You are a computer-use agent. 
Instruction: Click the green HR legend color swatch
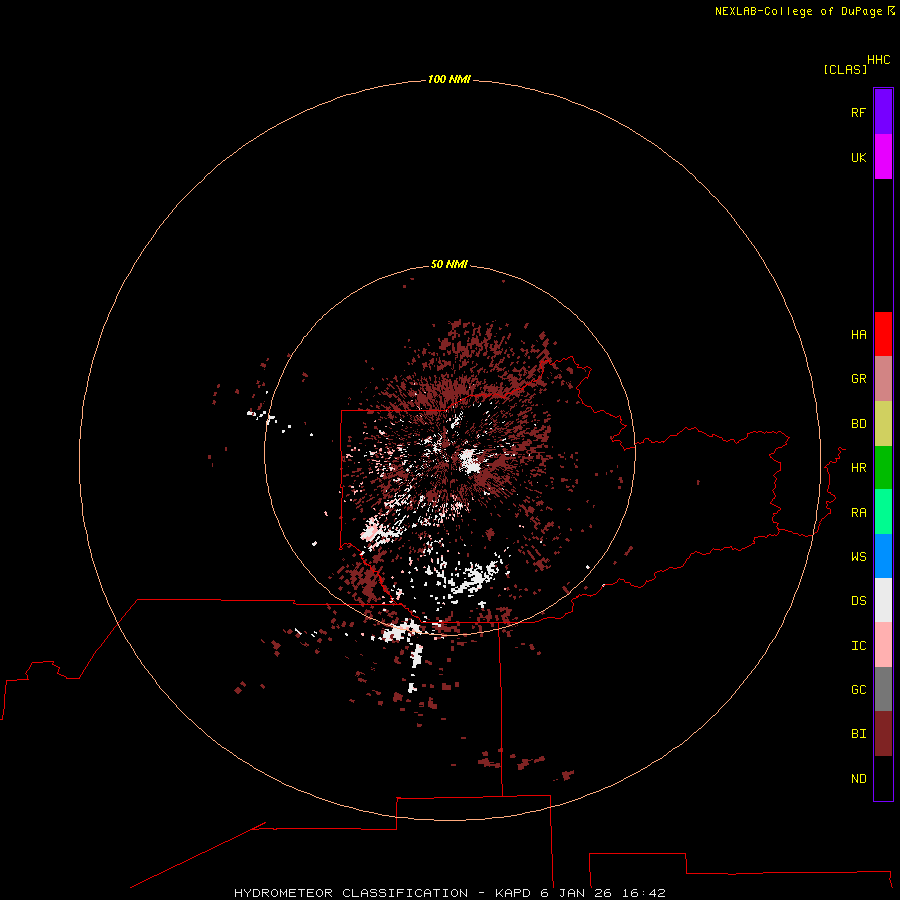click(x=883, y=468)
